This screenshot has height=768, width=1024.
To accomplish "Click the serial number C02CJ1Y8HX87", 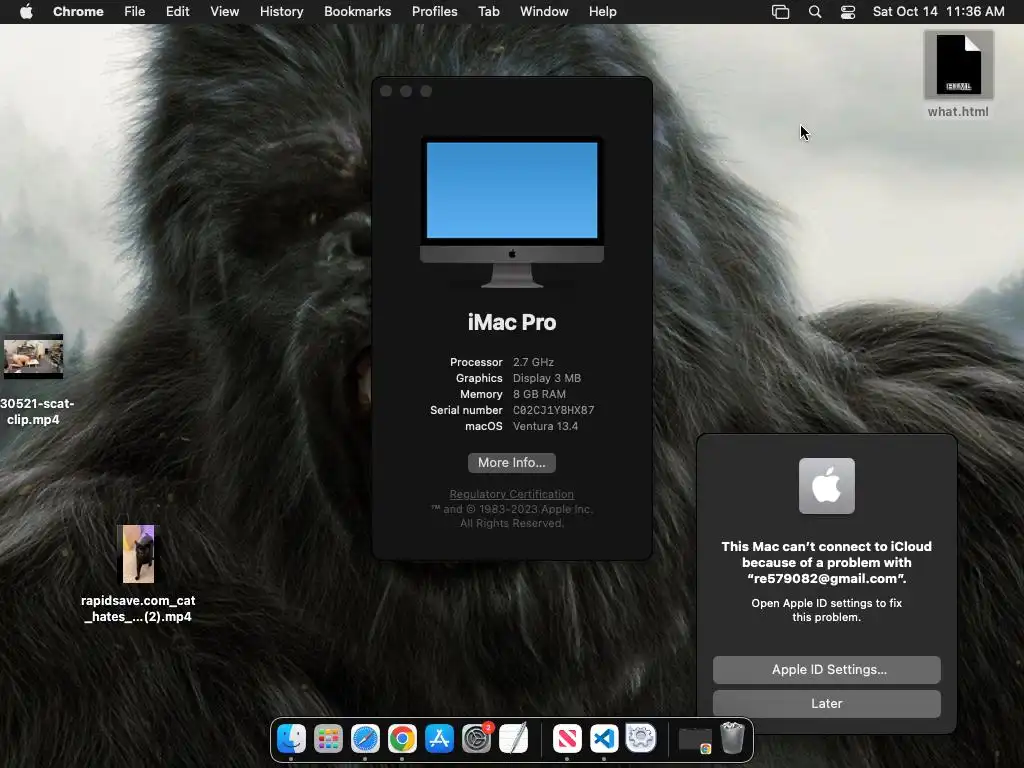I will click(553, 410).
